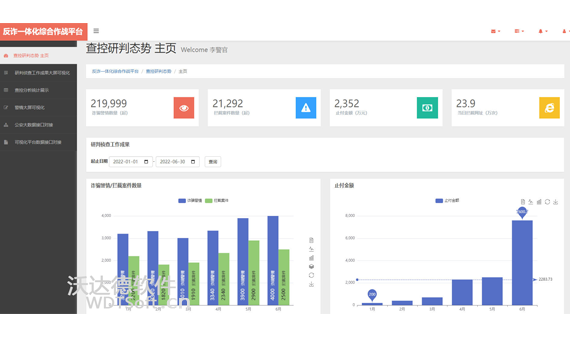This screenshot has width=570, height=360.
Task: Click the red eye icon on 219,999 card
Action: [x=184, y=108]
